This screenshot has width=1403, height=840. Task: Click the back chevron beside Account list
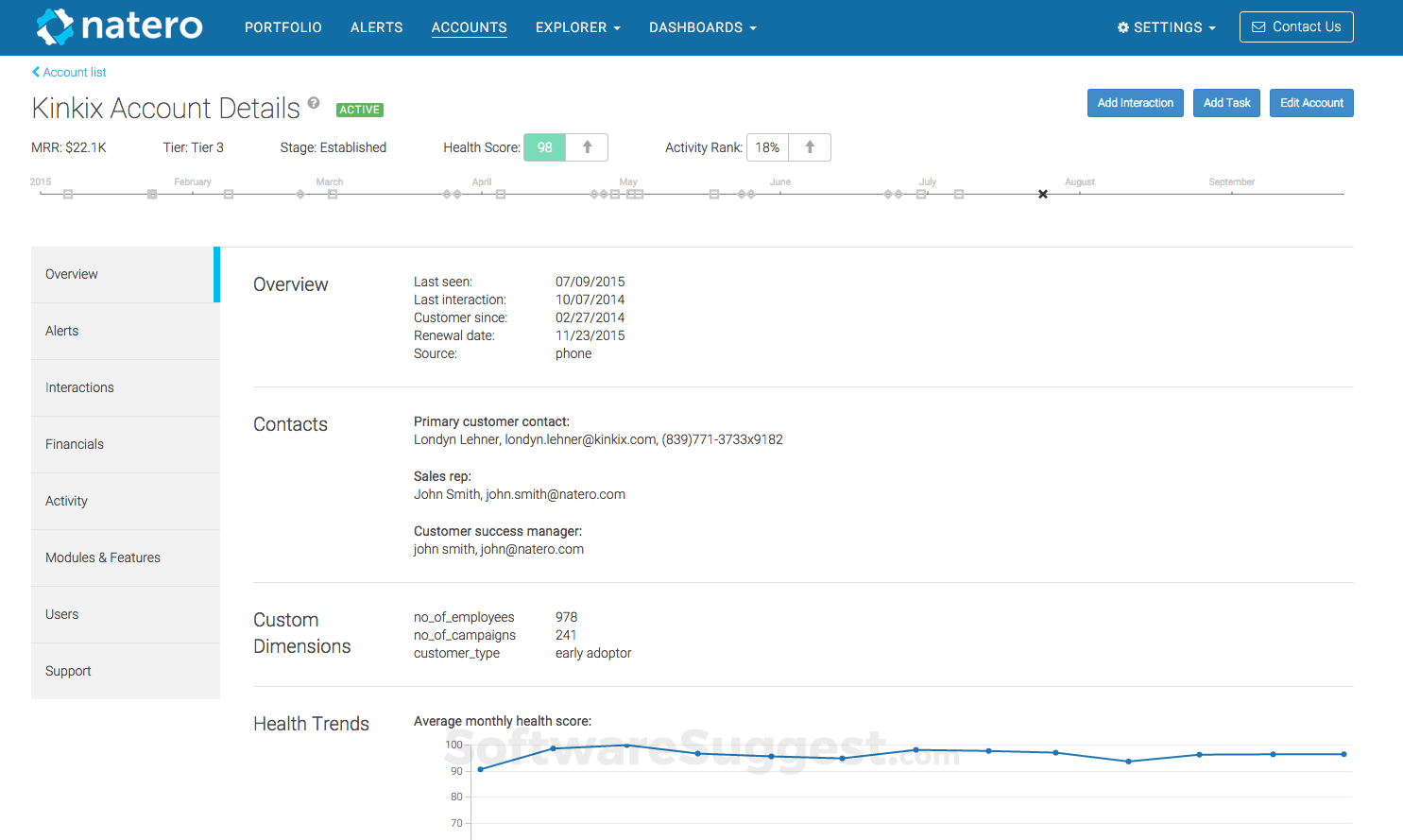pyautogui.click(x=36, y=72)
